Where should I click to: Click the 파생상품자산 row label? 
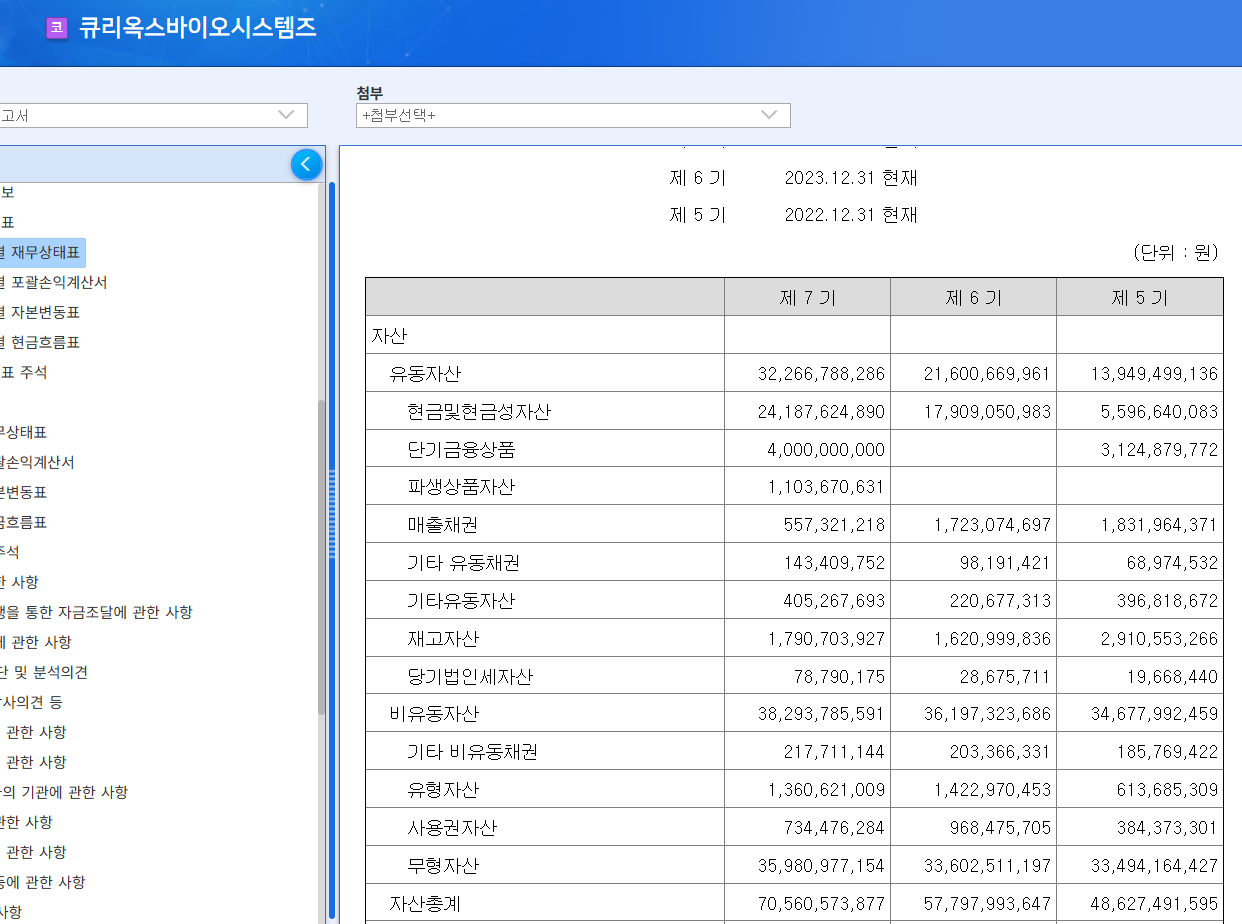pyautogui.click(x=461, y=487)
